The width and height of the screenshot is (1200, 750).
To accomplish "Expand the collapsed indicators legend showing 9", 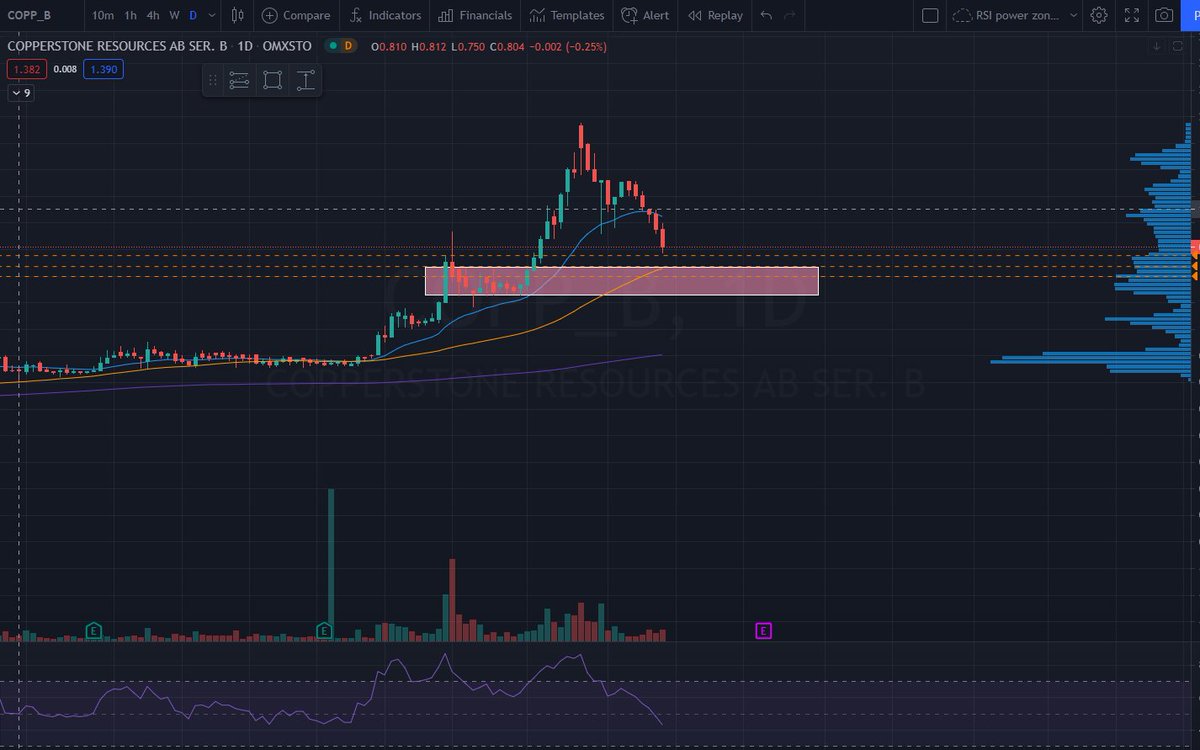I will click(x=21, y=93).
